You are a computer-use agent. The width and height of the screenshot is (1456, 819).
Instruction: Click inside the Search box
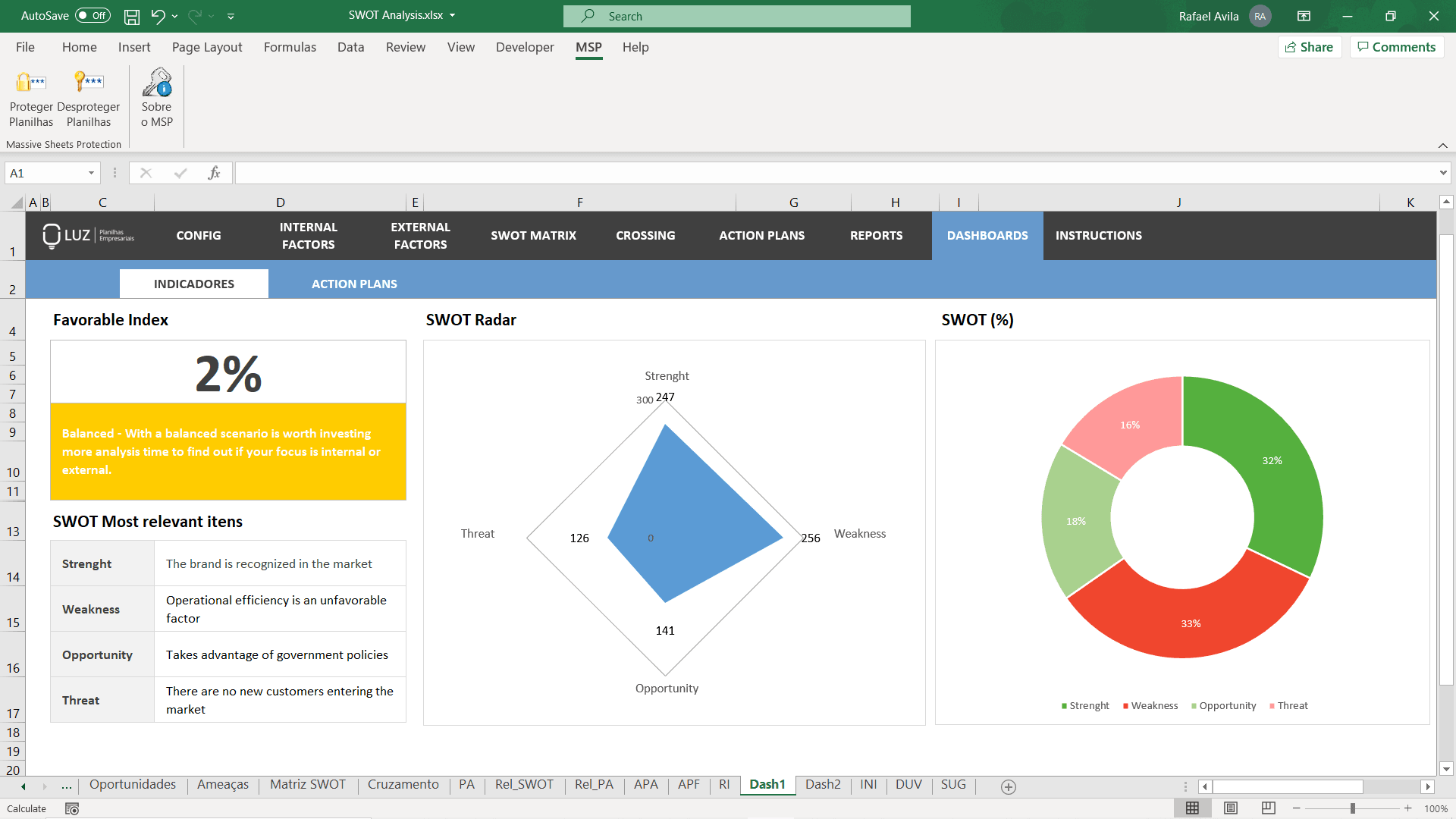736,16
